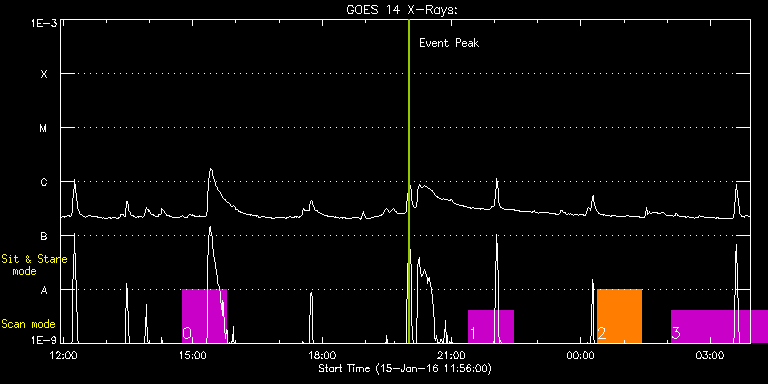Click the 'Sit & Stare mode' label

pos(34,264)
